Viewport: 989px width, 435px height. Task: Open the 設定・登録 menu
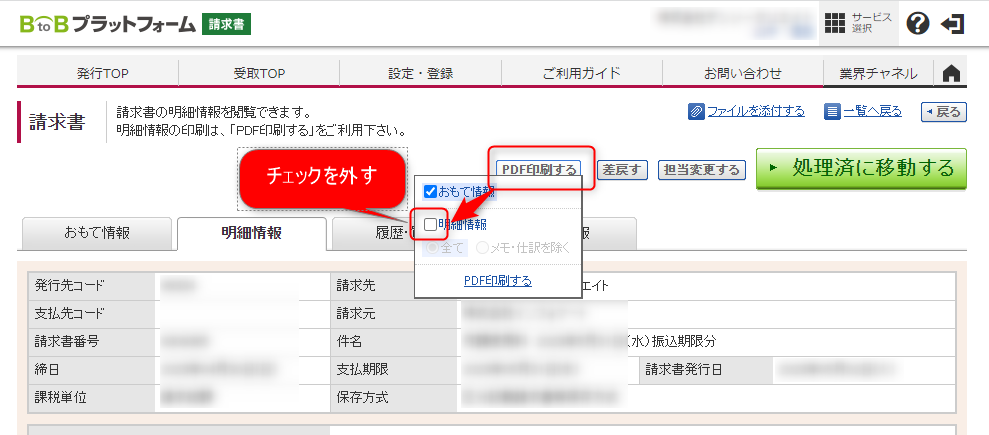coord(420,74)
